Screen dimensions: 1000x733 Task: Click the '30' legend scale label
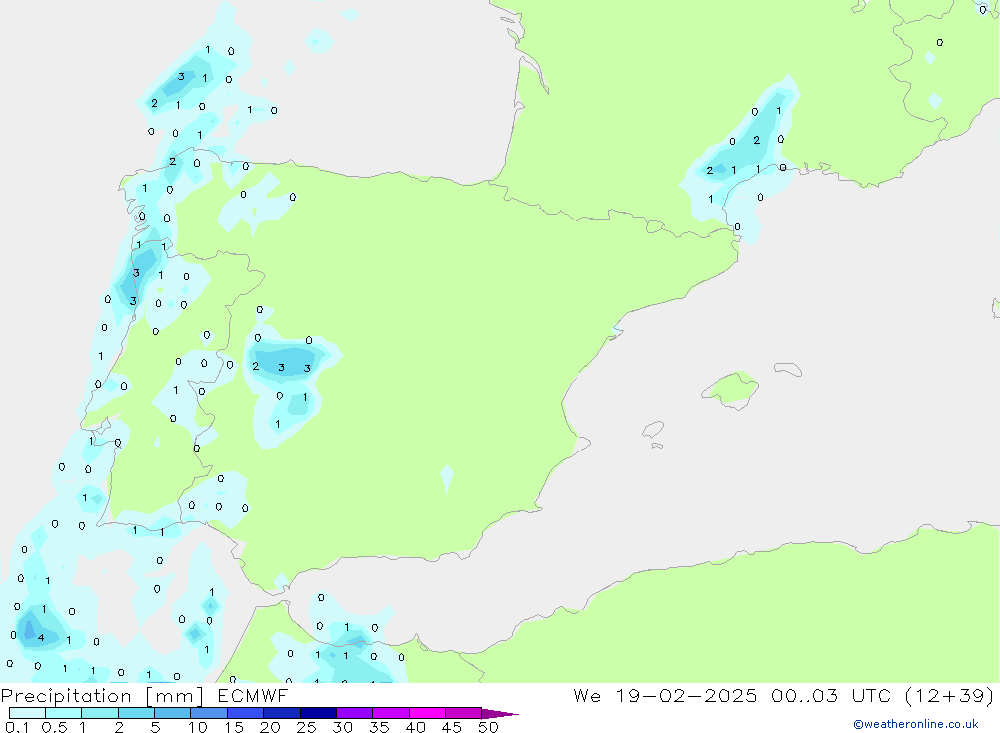pyautogui.click(x=343, y=727)
